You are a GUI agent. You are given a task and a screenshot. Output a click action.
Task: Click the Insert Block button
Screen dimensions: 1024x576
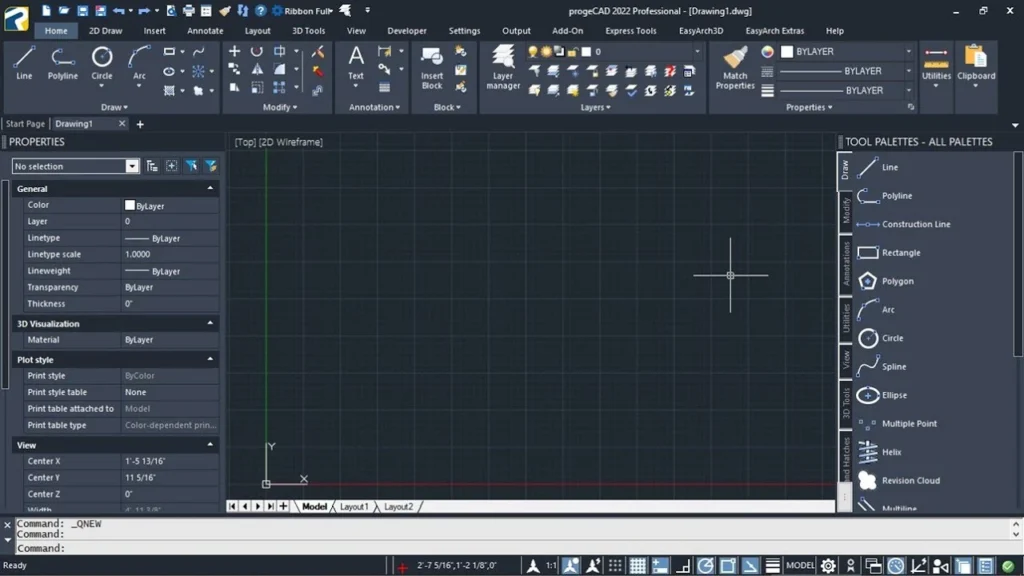tap(432, 68)
